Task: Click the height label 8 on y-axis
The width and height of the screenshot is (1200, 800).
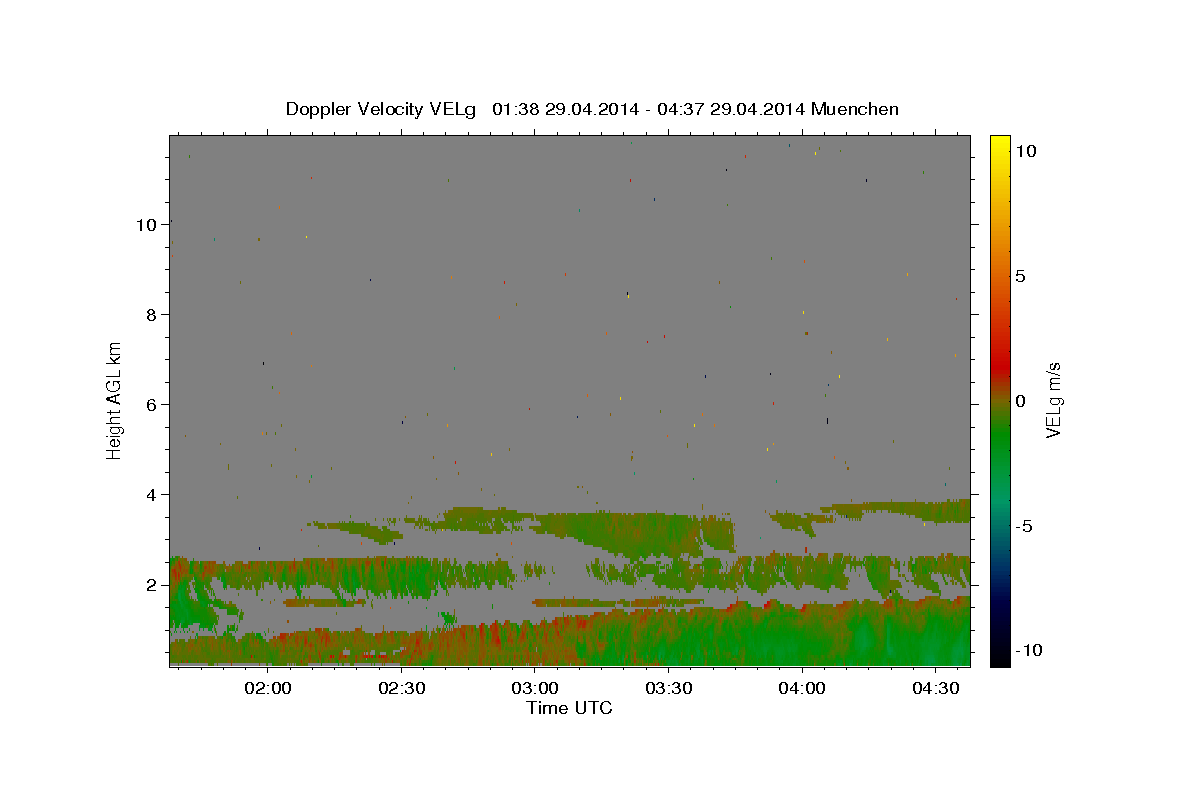Action: [152, 315]
